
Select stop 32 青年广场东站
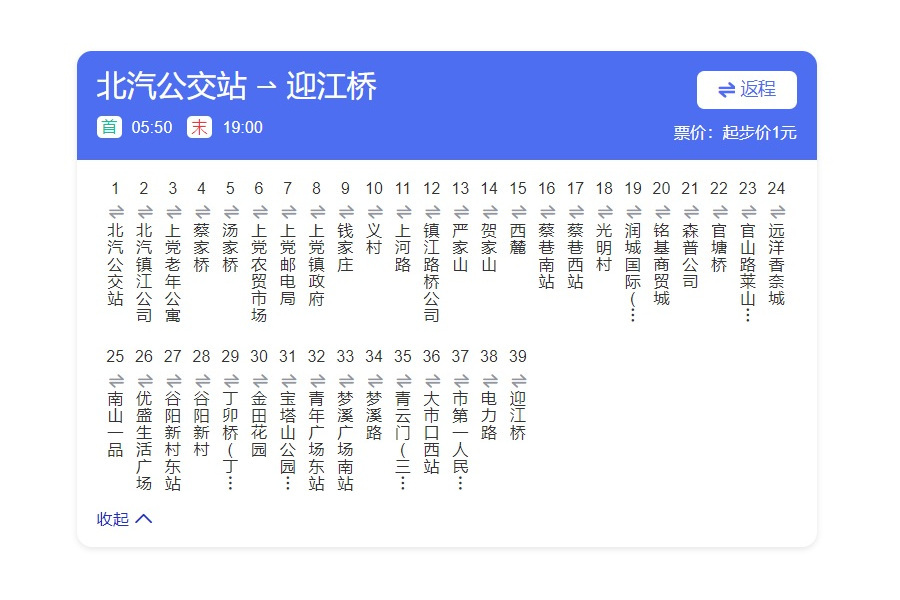(316, 441)
